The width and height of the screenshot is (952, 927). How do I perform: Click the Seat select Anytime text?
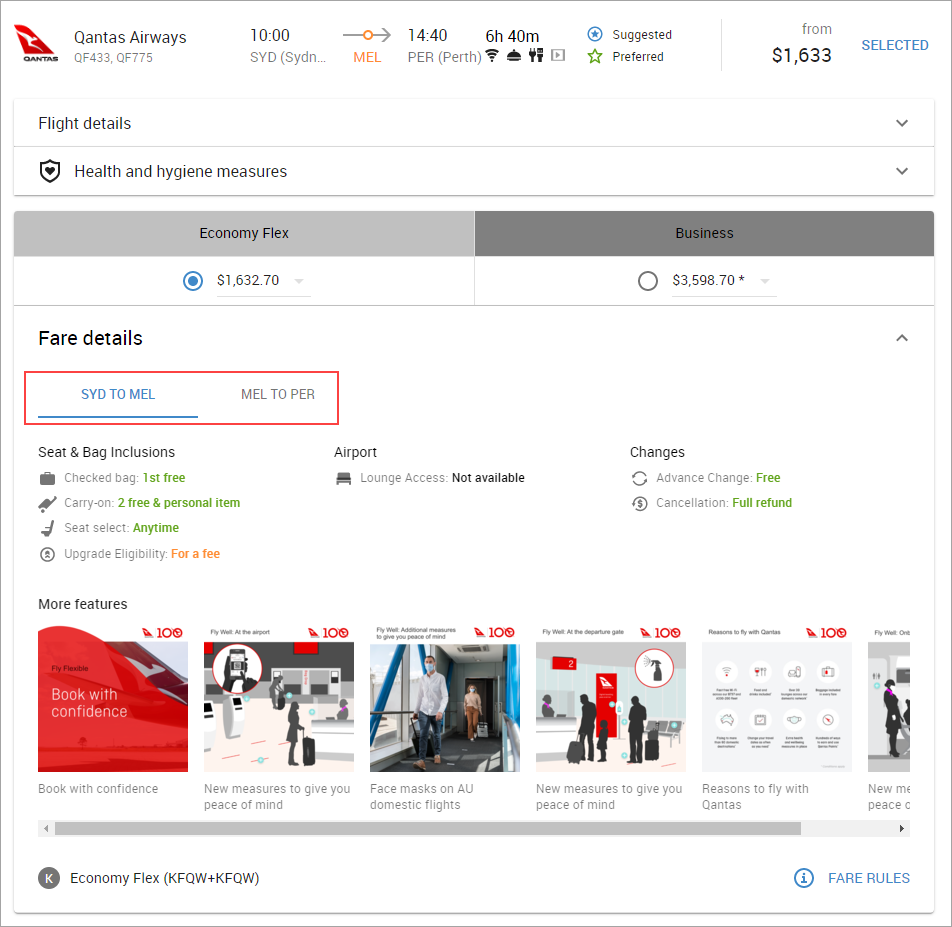coord(121,528)
